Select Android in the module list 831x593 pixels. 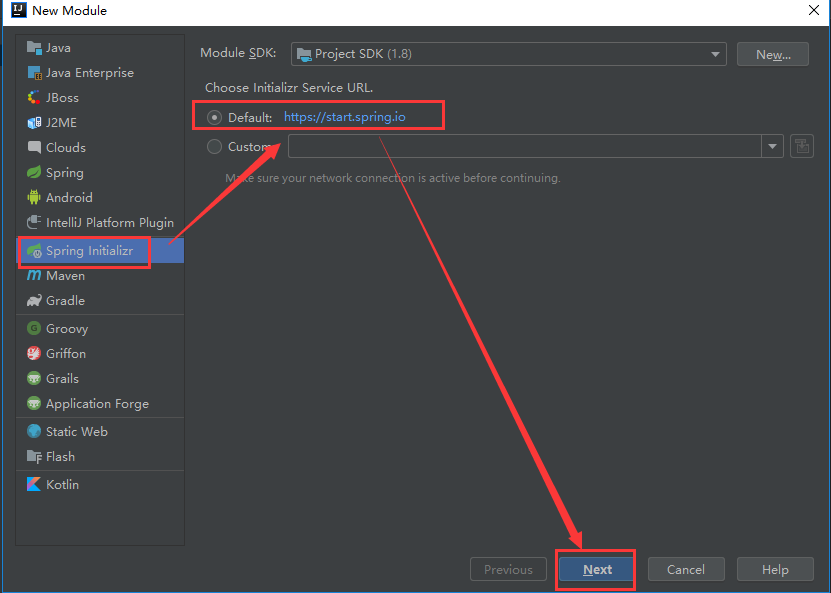click(x=100, y=197)
